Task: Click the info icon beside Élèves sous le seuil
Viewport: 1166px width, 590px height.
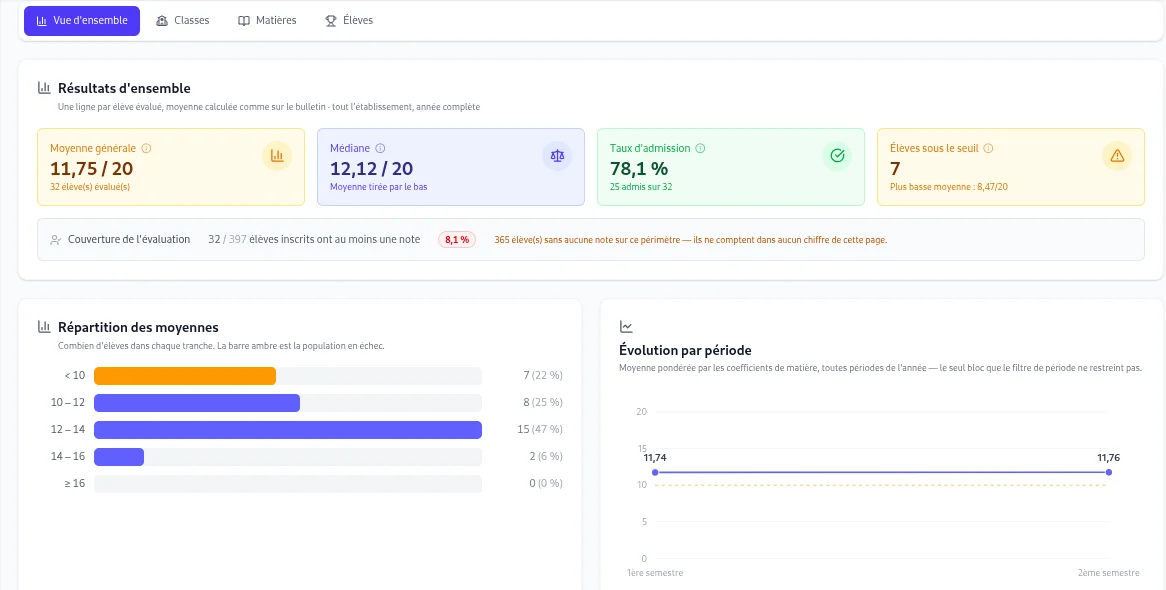Action: pos(988,148)
